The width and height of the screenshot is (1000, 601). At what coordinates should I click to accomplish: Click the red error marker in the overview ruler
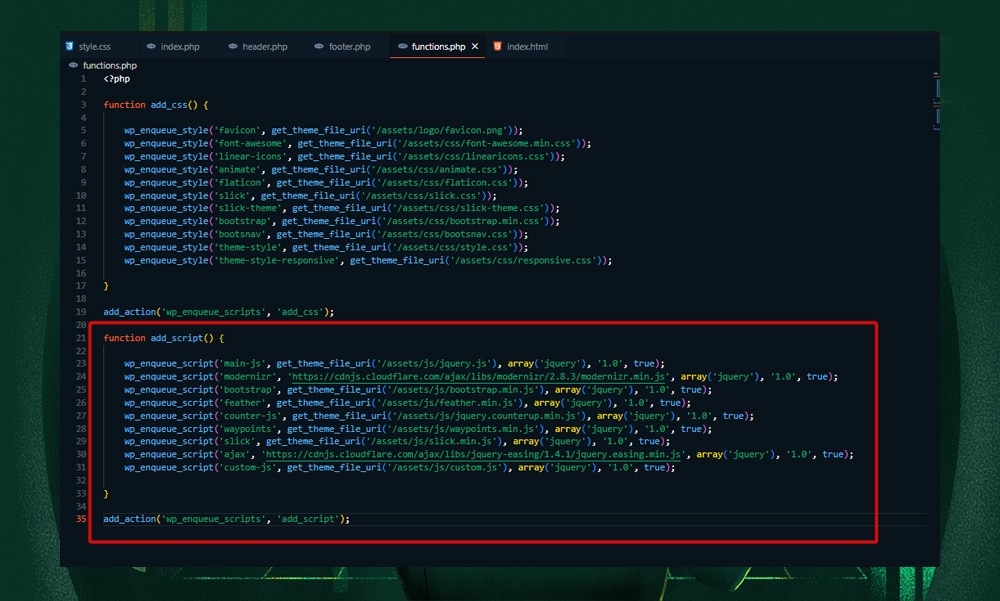click(937, 76)
